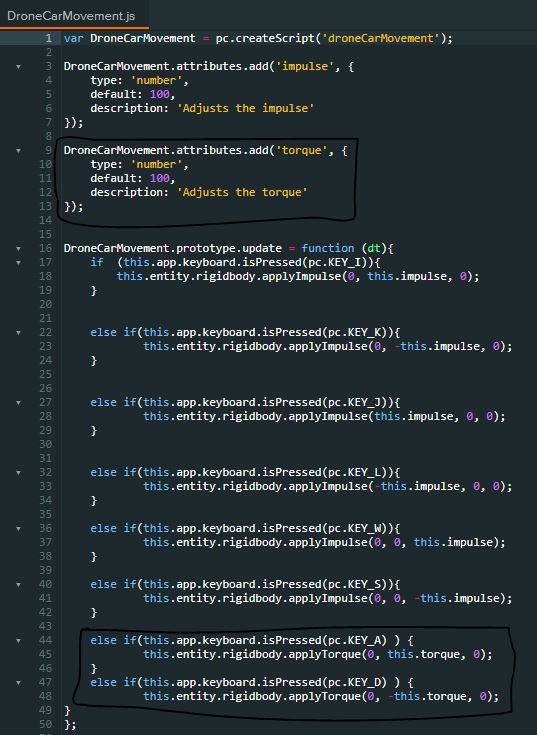Viewport: 537px width, 735px height.
Task: Fold the KEY_D applyTorque block
Action: pos(18,682)
